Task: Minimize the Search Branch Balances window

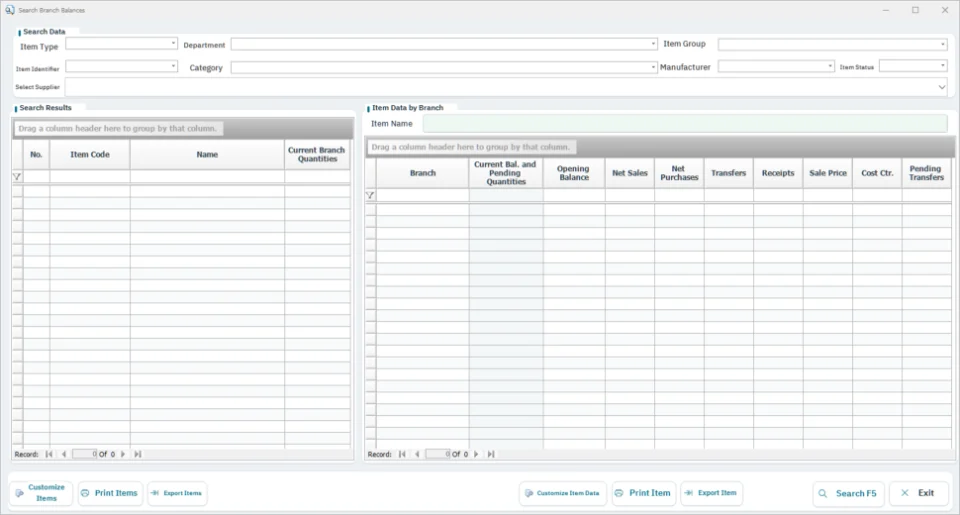Action: 886,10
